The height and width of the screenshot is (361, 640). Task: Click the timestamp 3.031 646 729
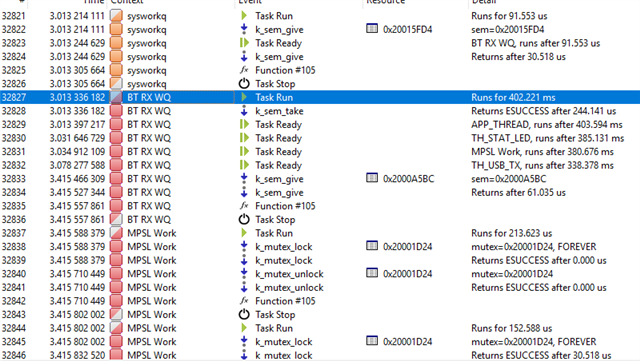[77, 138]
